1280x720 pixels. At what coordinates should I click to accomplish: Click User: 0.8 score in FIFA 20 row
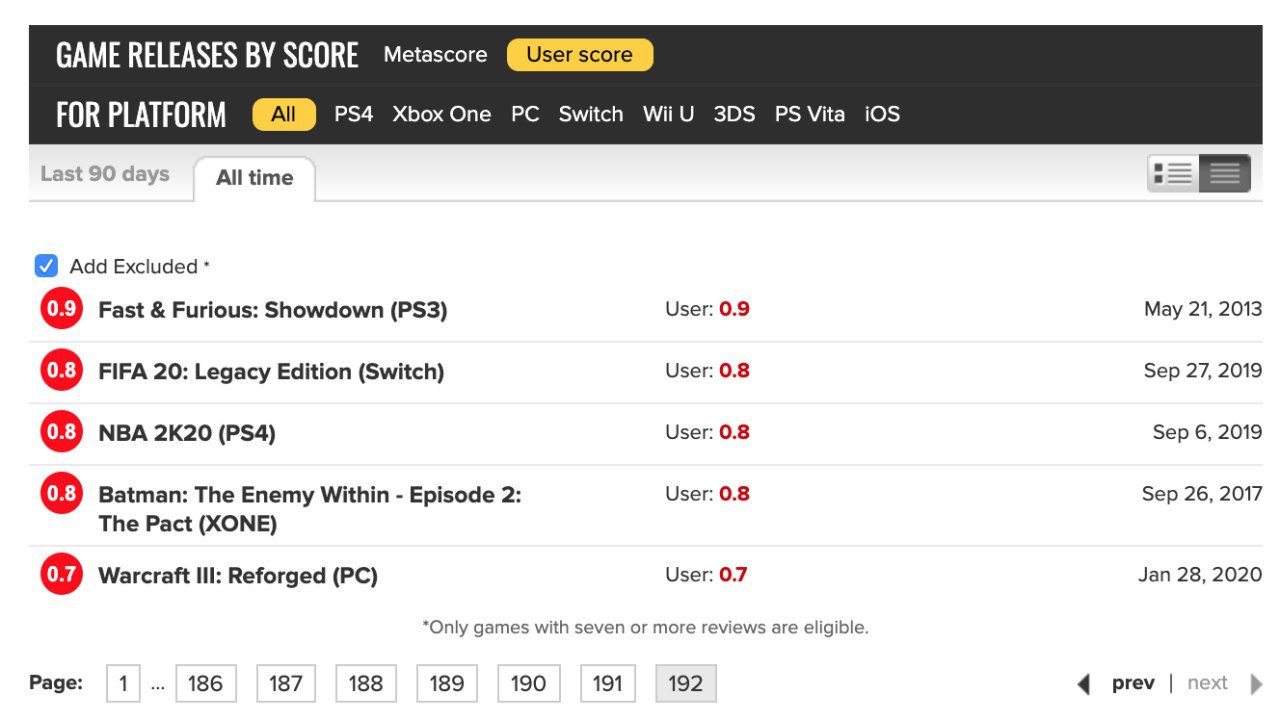707,371
